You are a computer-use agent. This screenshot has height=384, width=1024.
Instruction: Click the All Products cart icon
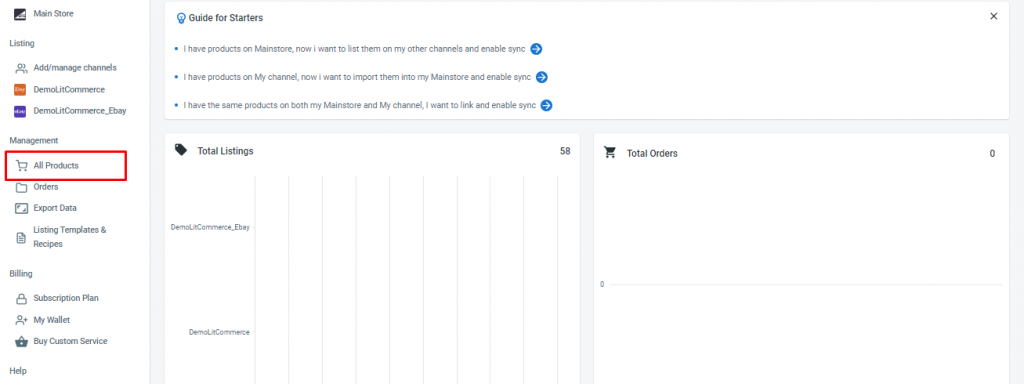click(21, 166)
